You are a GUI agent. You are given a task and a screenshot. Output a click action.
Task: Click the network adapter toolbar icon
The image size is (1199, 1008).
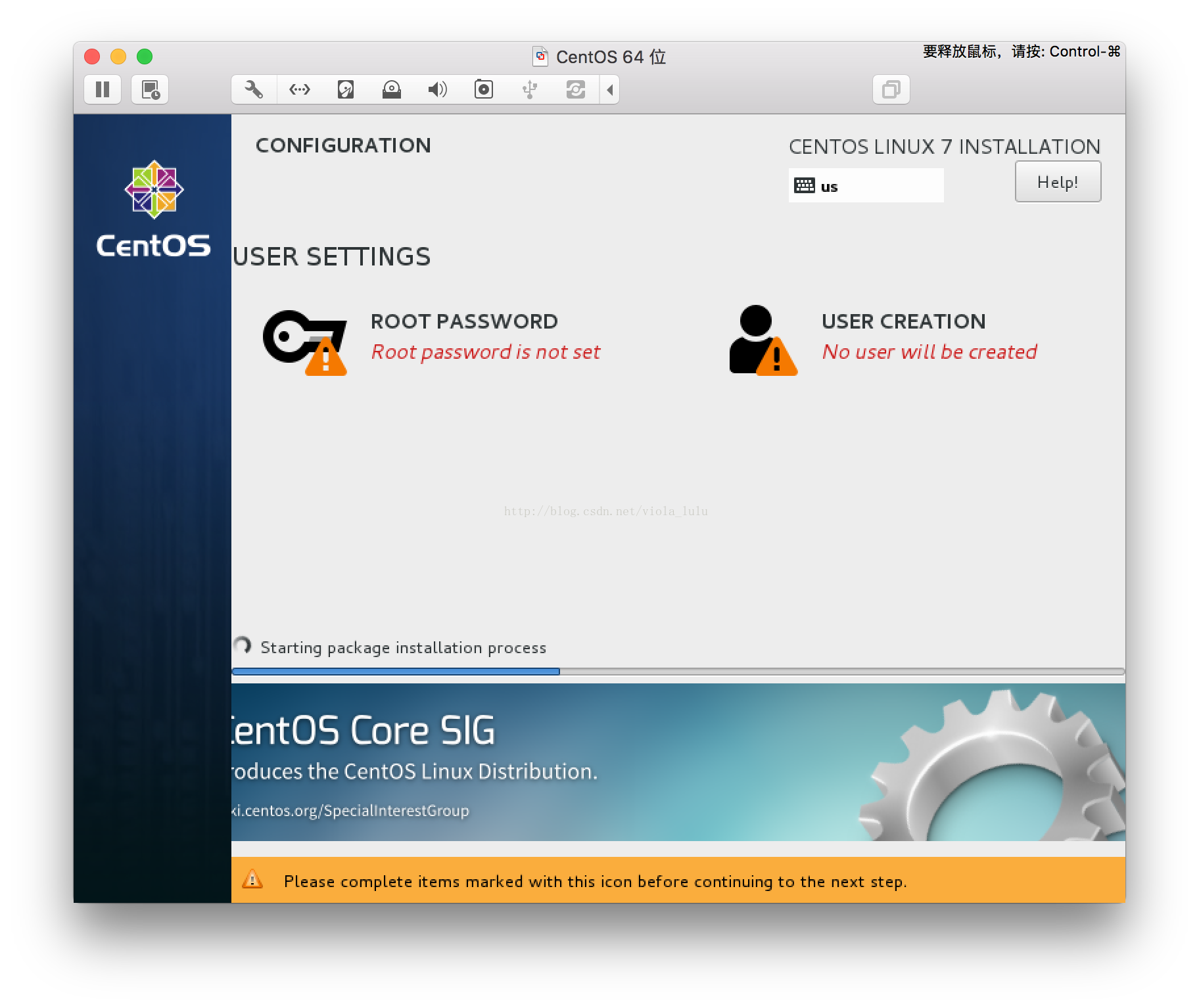coord(300,89)
